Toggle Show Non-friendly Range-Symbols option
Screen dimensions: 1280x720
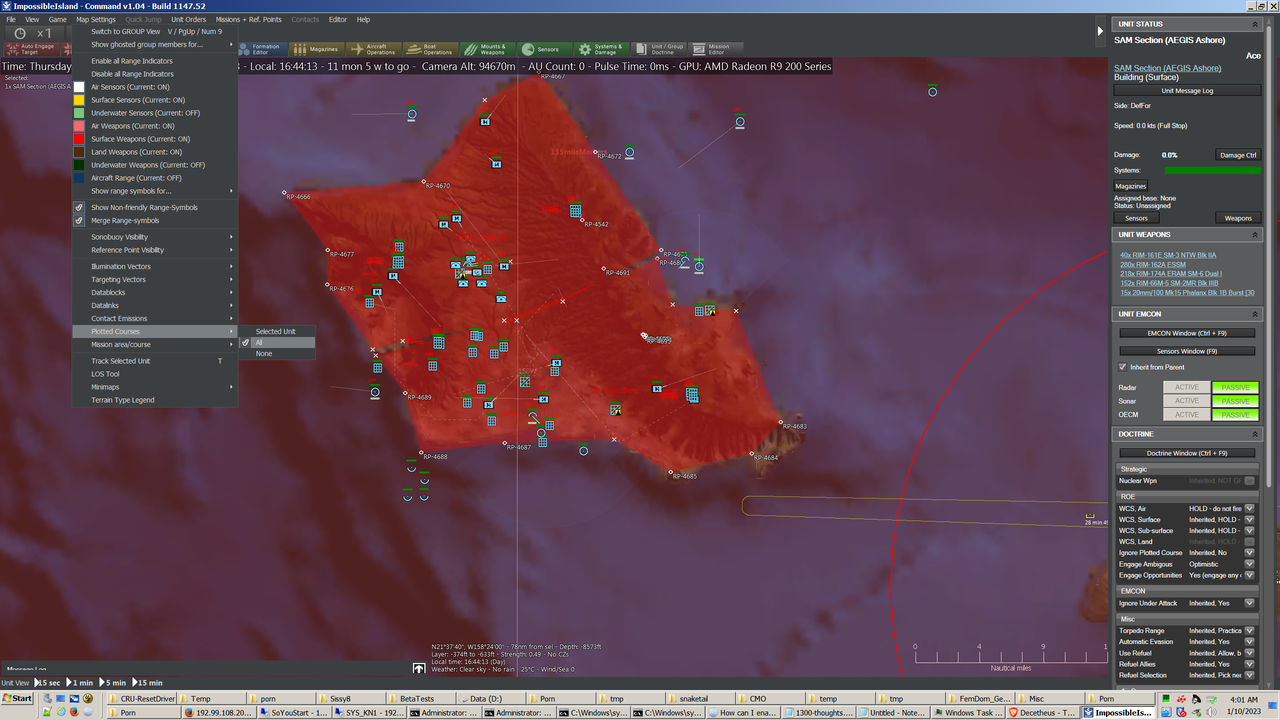click(x=144, y=207)
